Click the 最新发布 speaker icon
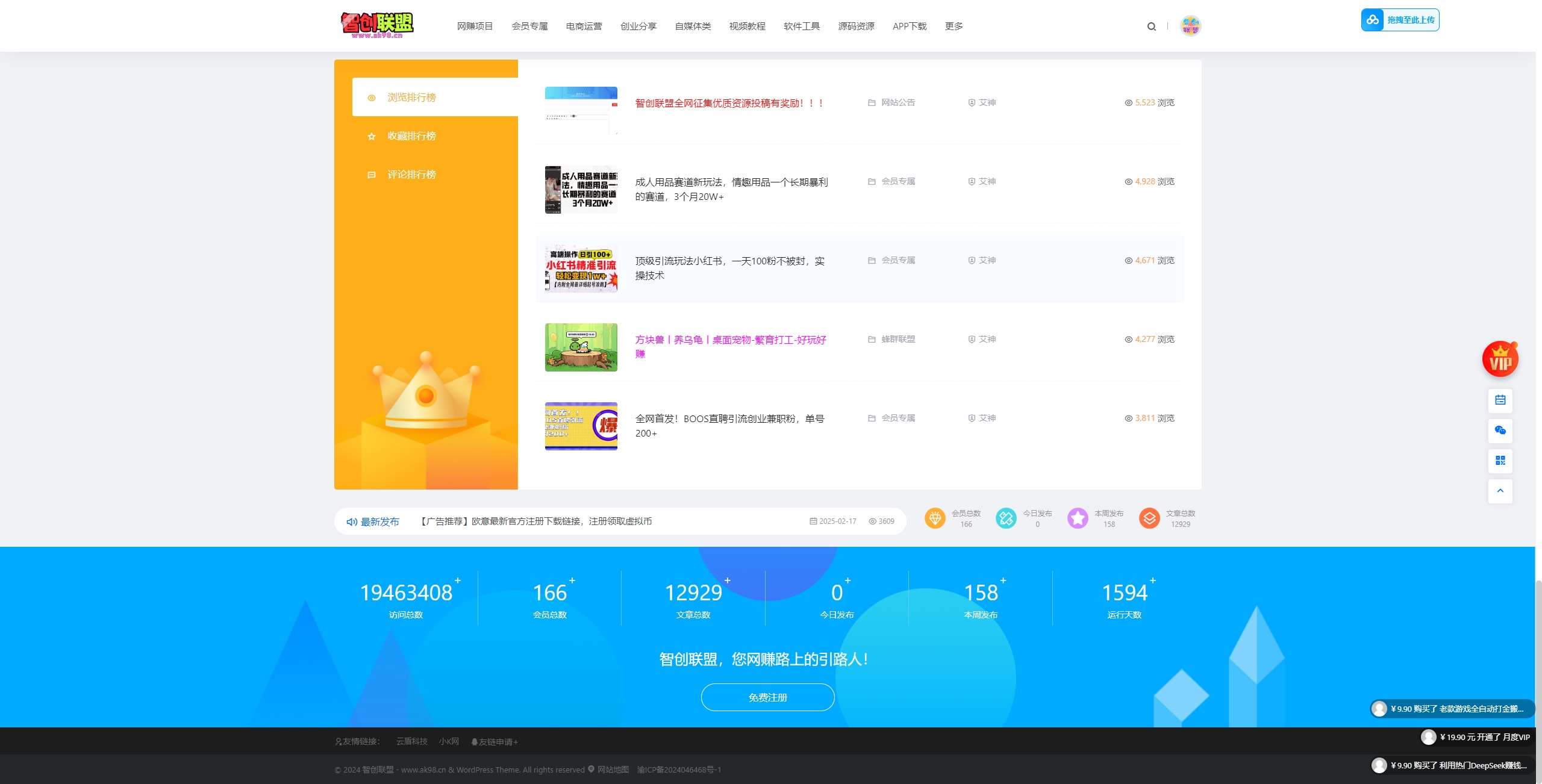The image size is (1542, 784). 352,521
